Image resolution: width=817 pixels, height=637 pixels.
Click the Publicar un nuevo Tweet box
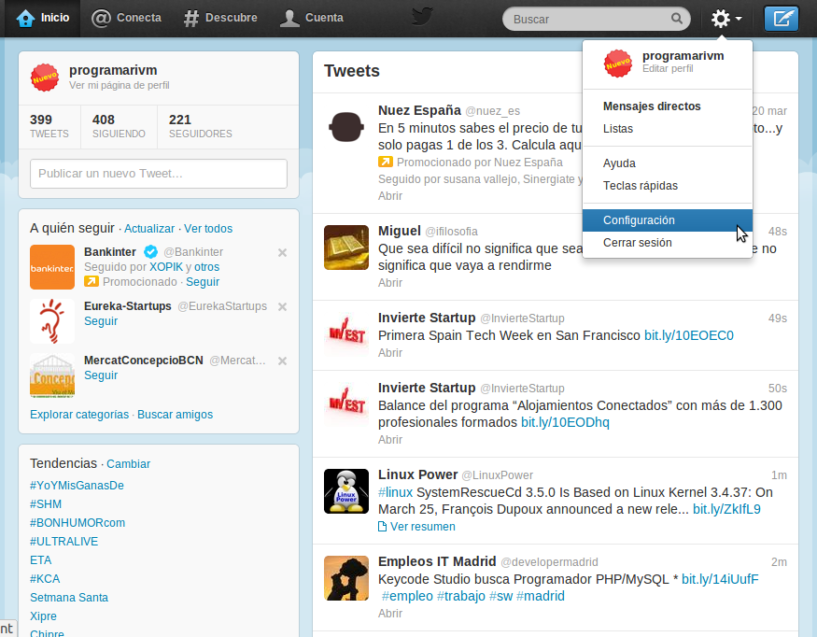tap(158, 173)
